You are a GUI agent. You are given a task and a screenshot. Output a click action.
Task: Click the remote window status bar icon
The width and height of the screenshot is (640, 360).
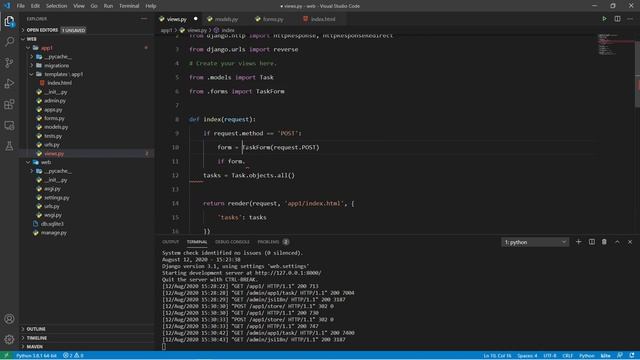6,356
